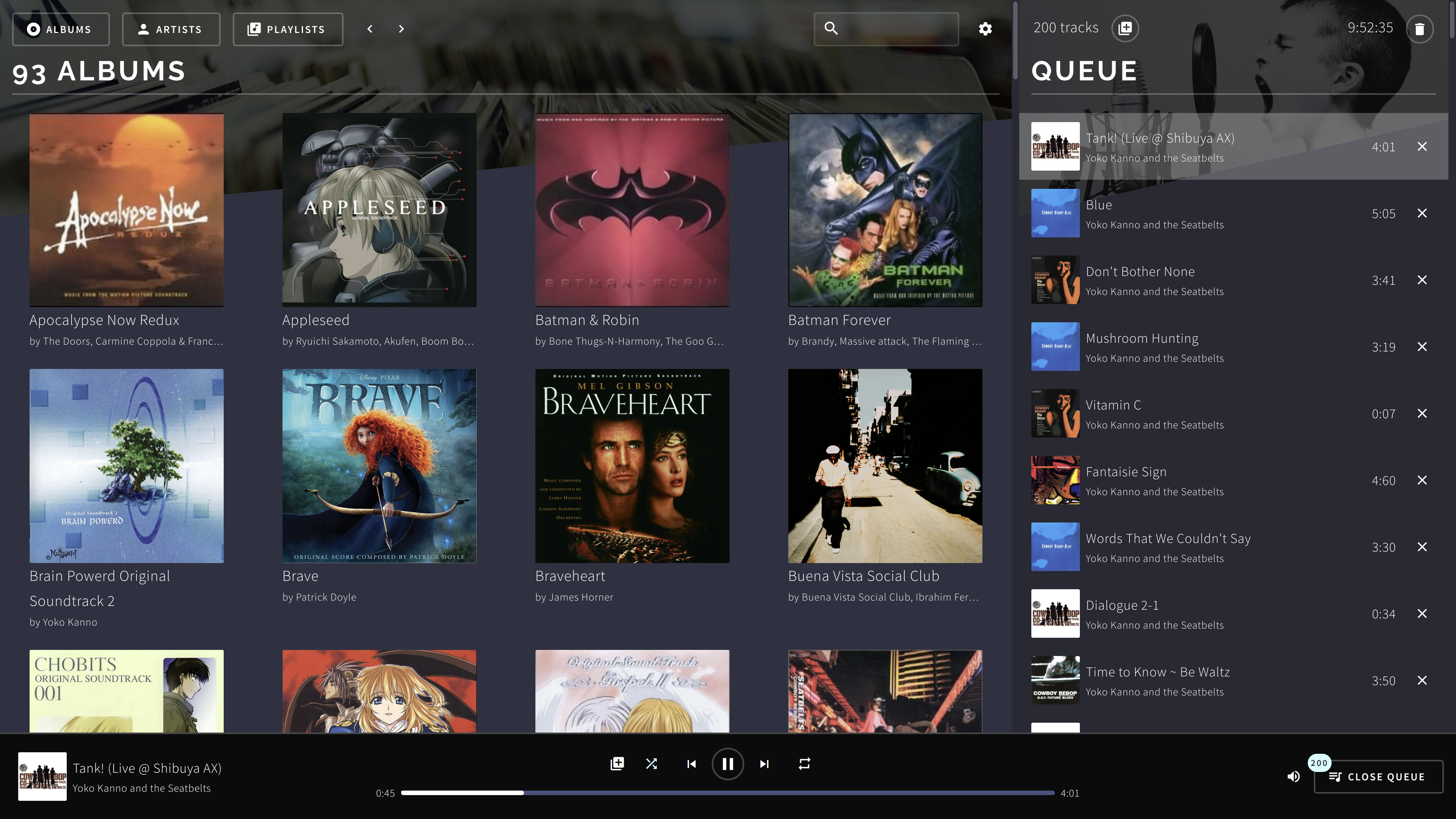Remove Blue from the queue
Viewport: 1456px width, 819px height.
tap(1423, 213)
